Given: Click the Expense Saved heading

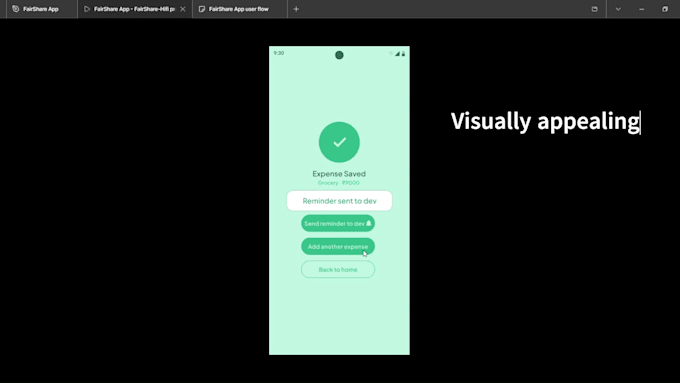Looking at the screenshot, I should click(339, 173).
